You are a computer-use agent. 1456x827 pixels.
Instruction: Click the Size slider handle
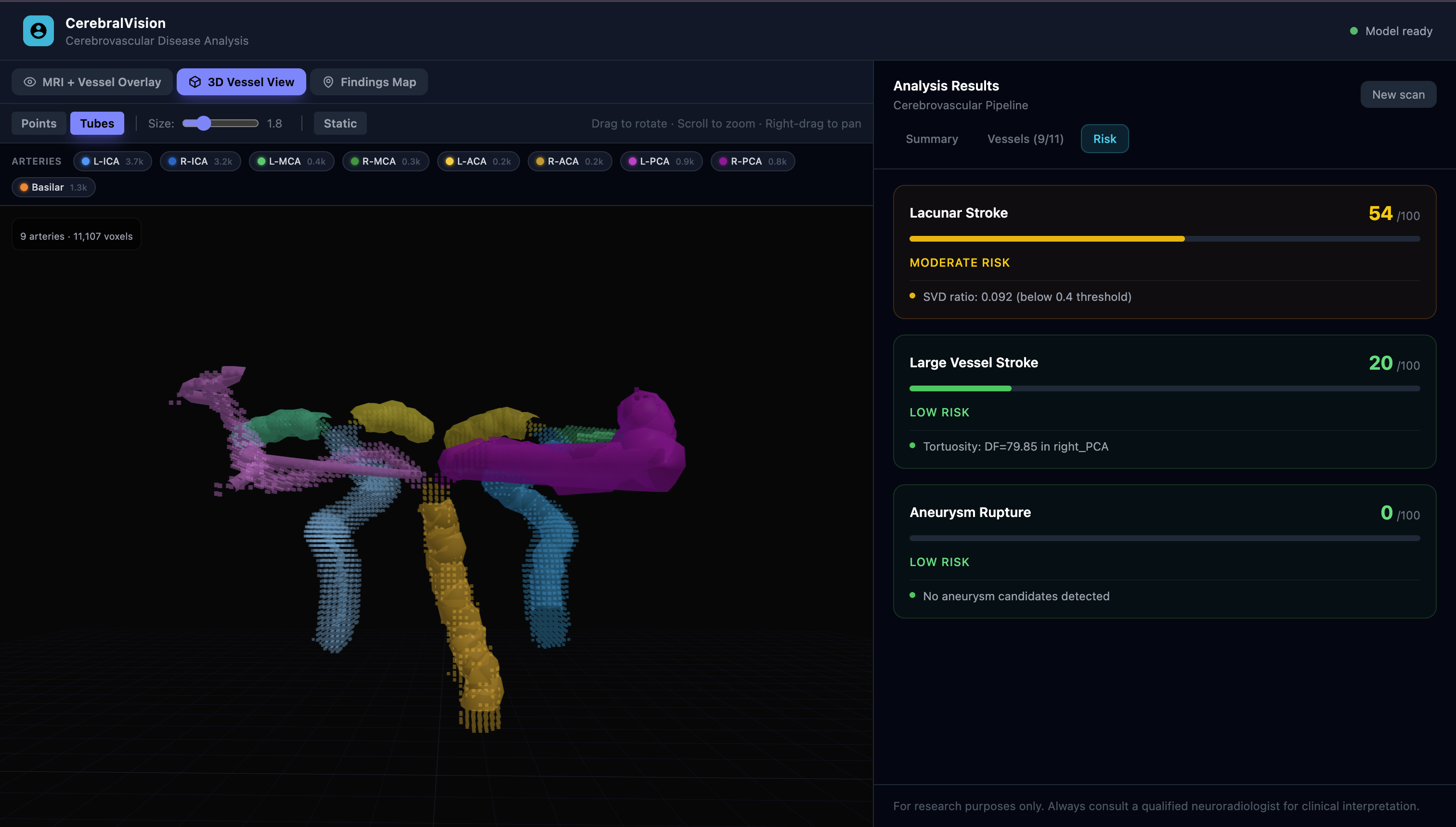click(x=204, y=123)
